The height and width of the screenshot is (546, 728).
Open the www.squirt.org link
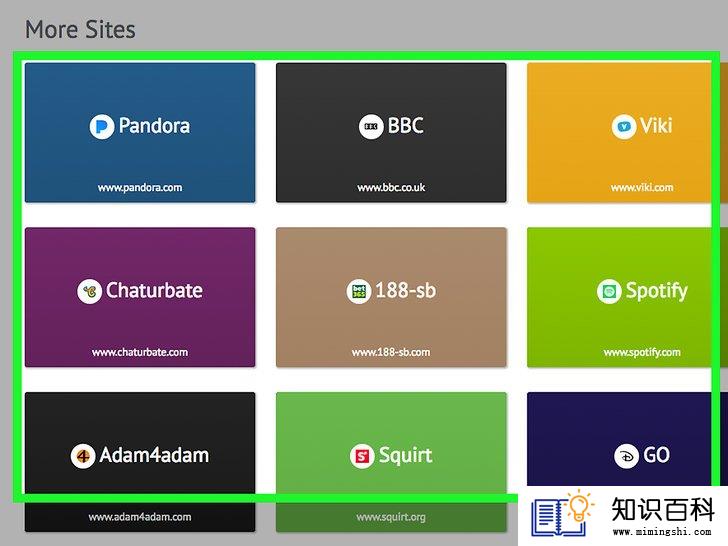[391, 517]
